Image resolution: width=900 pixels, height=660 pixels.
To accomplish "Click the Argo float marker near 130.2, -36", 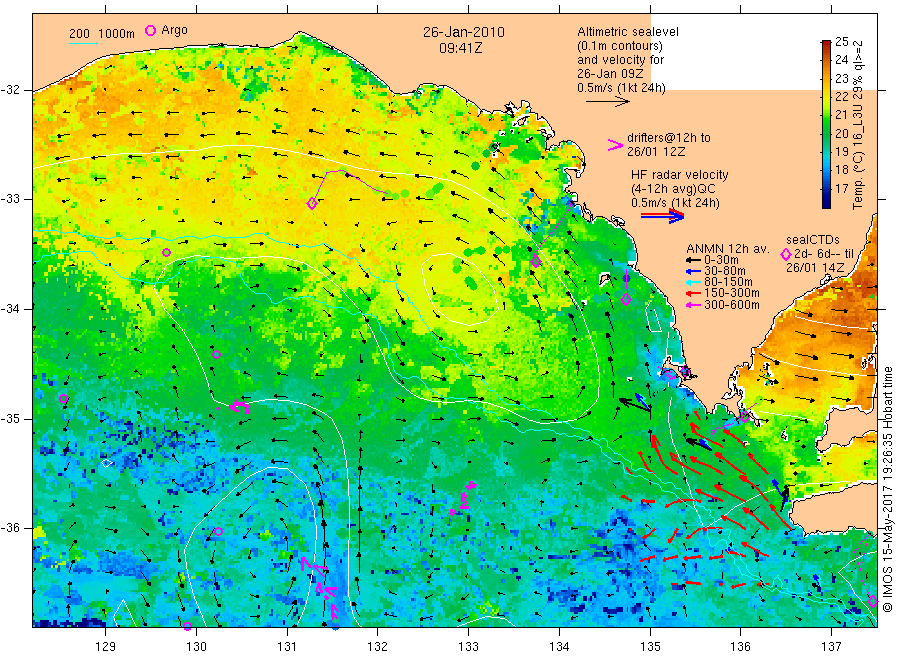I will click(218, 531).
